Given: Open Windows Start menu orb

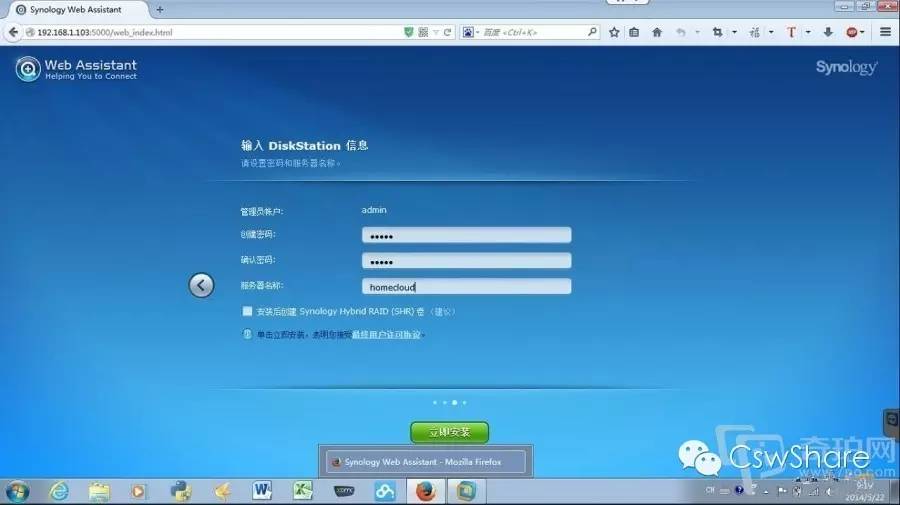Looking at the screenshot, I should coord(18,492).
